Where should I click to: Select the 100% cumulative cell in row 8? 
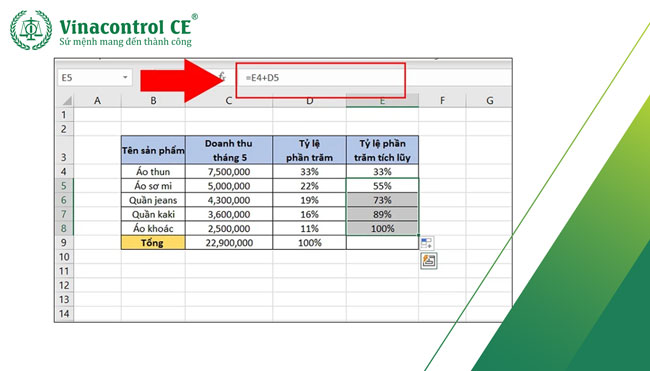pos(382,228)
